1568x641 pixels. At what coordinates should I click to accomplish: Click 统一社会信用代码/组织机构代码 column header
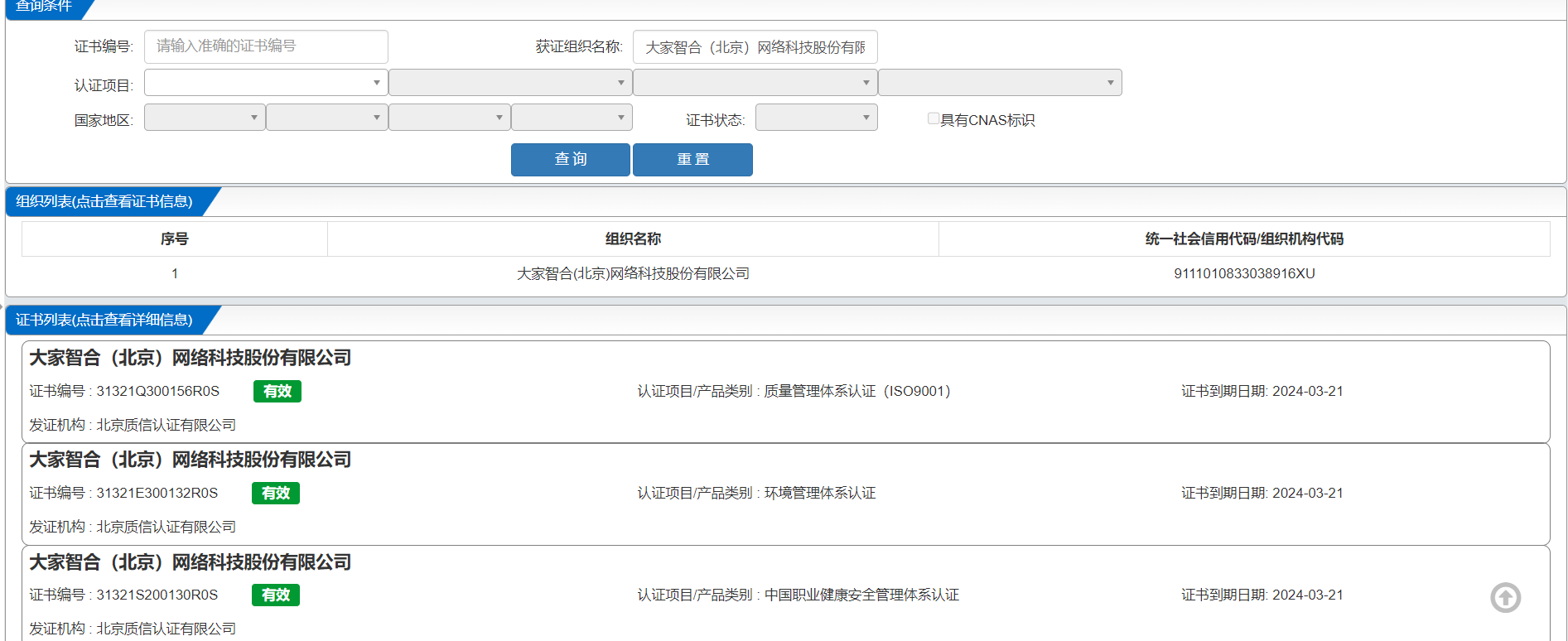point(1244,239)
